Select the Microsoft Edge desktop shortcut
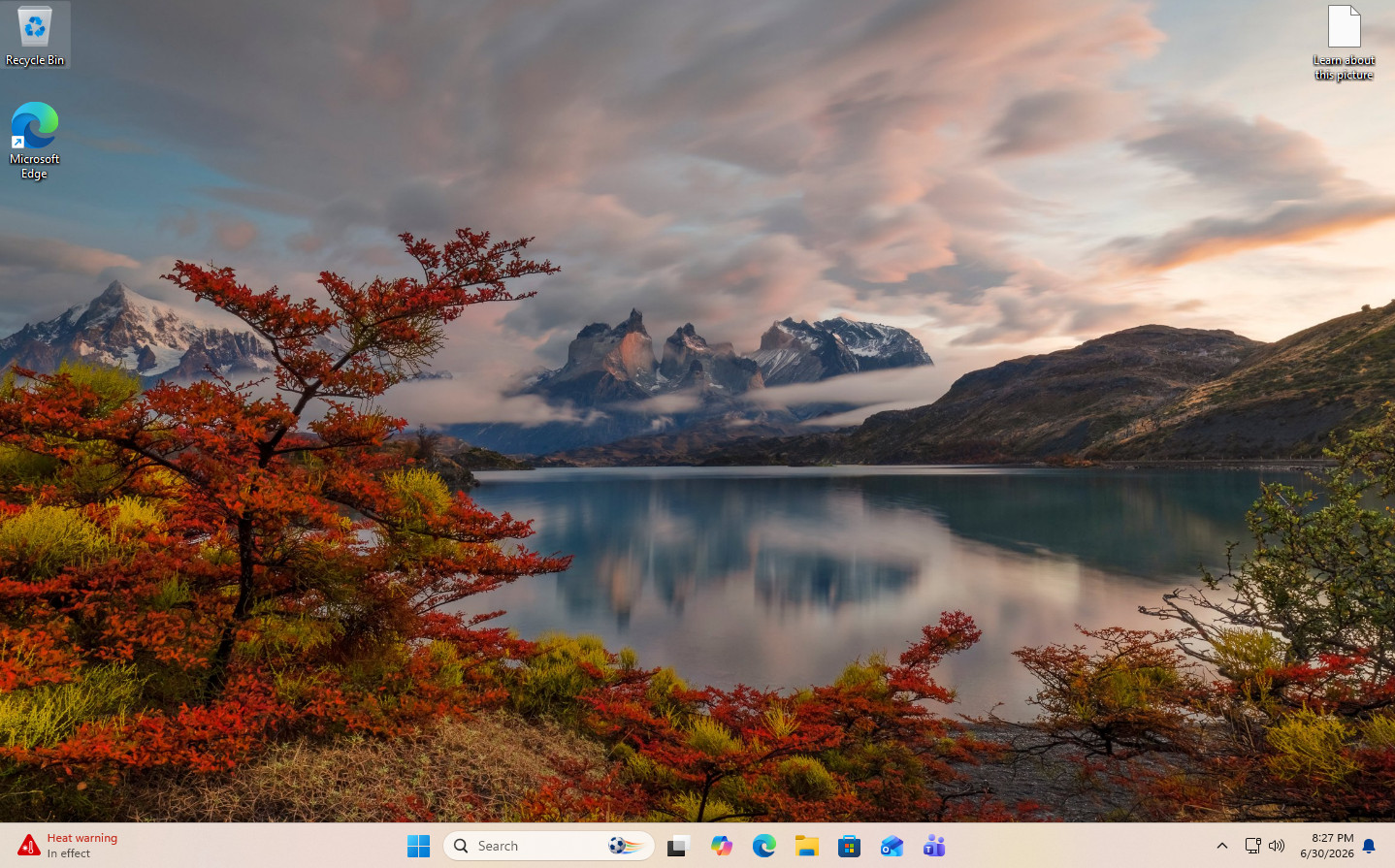 click(x=35, y=141)
